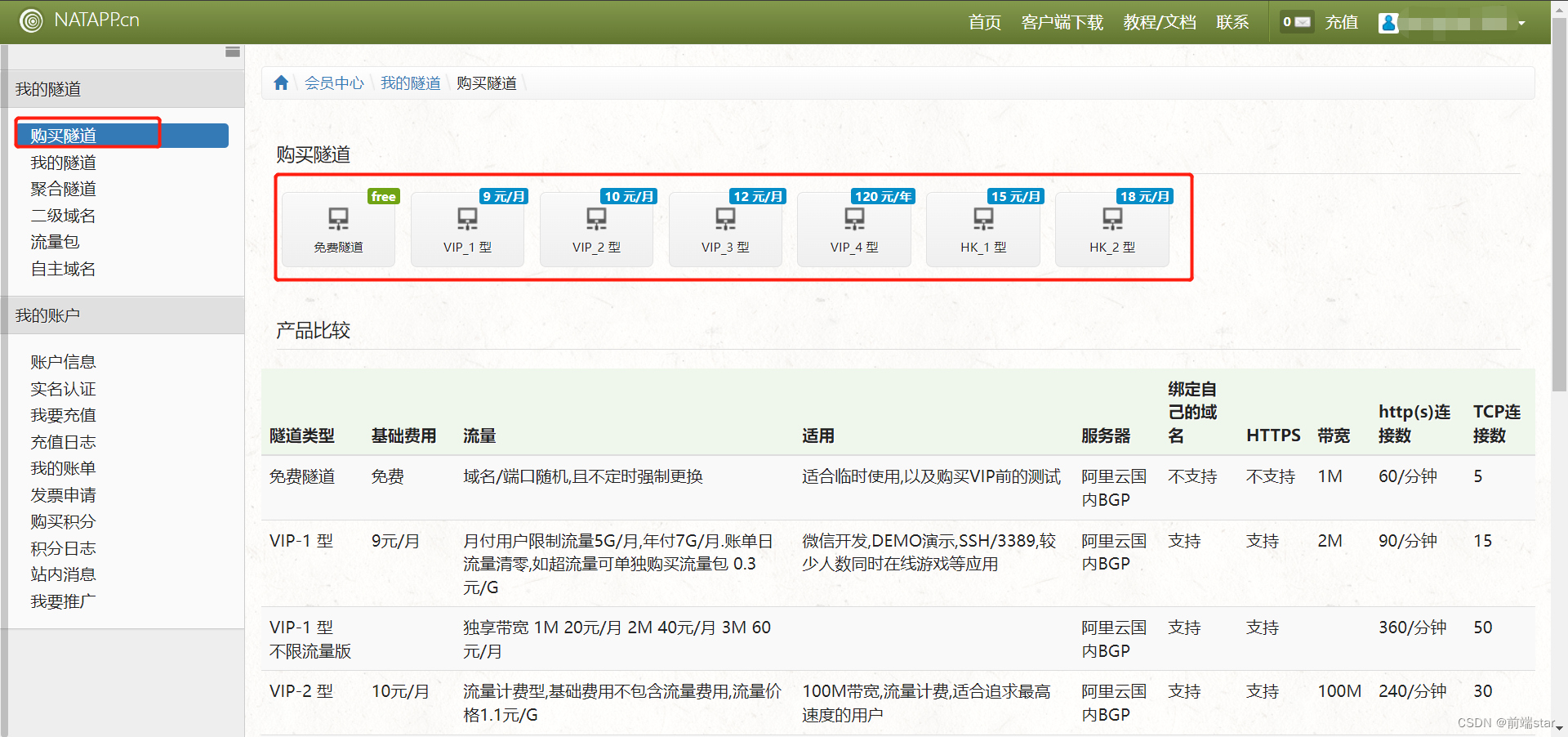
Task: Click the 9元/月 price cell
Action: coord(395,541)
